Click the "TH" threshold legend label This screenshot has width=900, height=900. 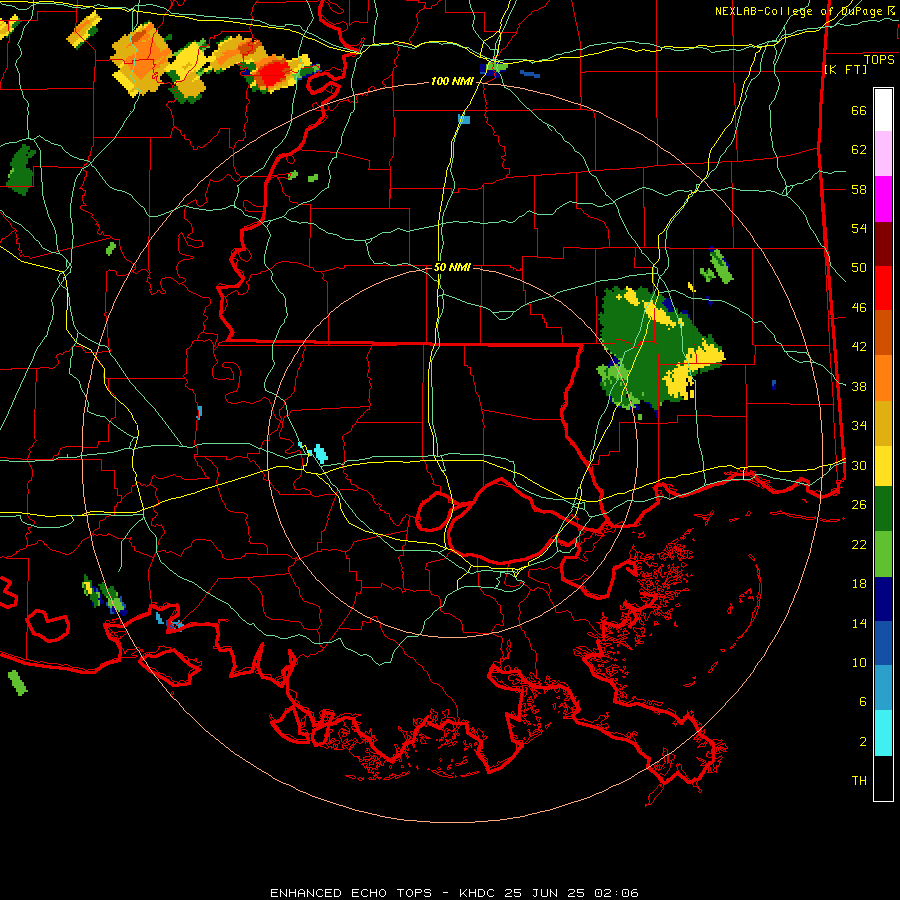tap(859, 781)
